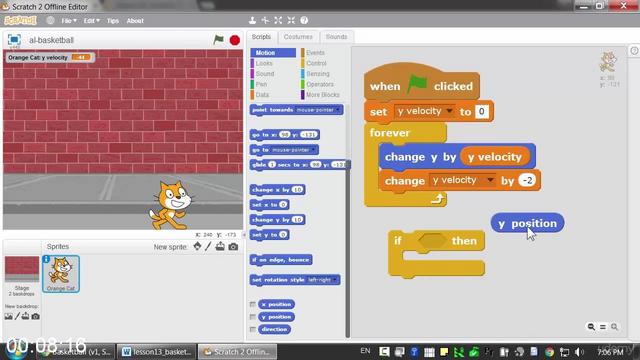
Task: Open lesson13_basket Word document in taskbar
Action: coord(157,352)
